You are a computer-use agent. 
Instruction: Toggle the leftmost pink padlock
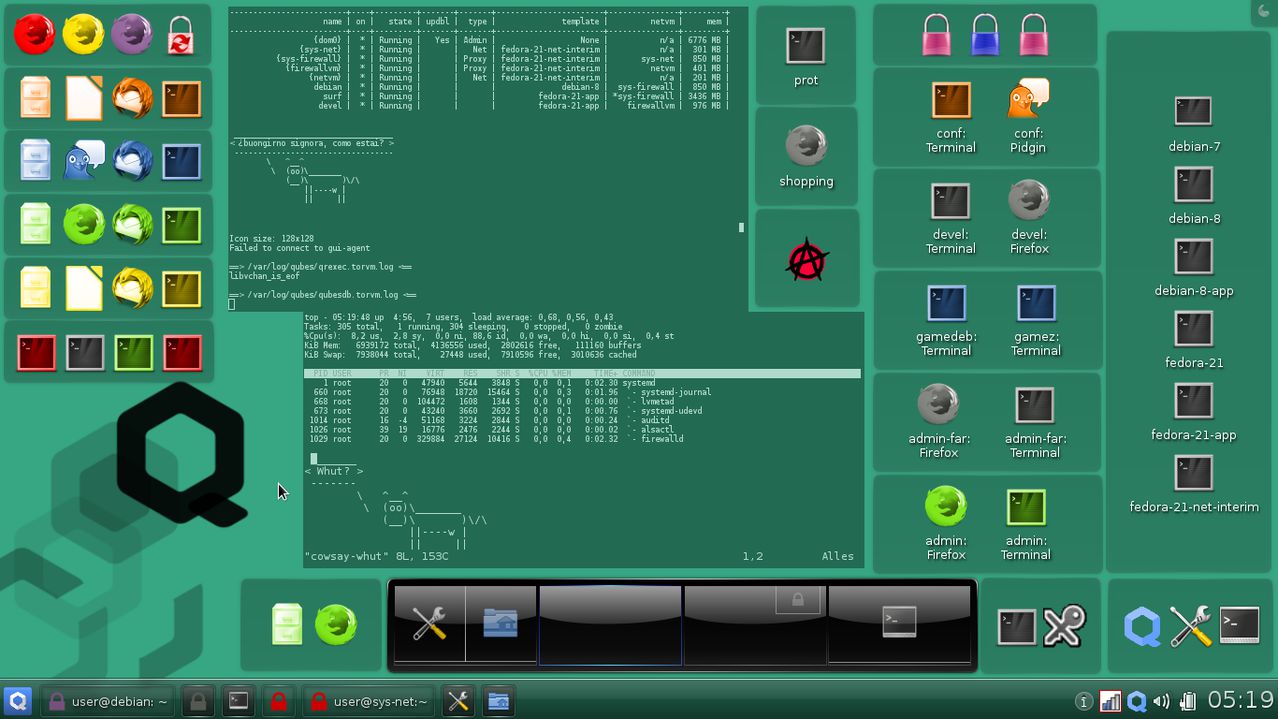click(935, 33)
